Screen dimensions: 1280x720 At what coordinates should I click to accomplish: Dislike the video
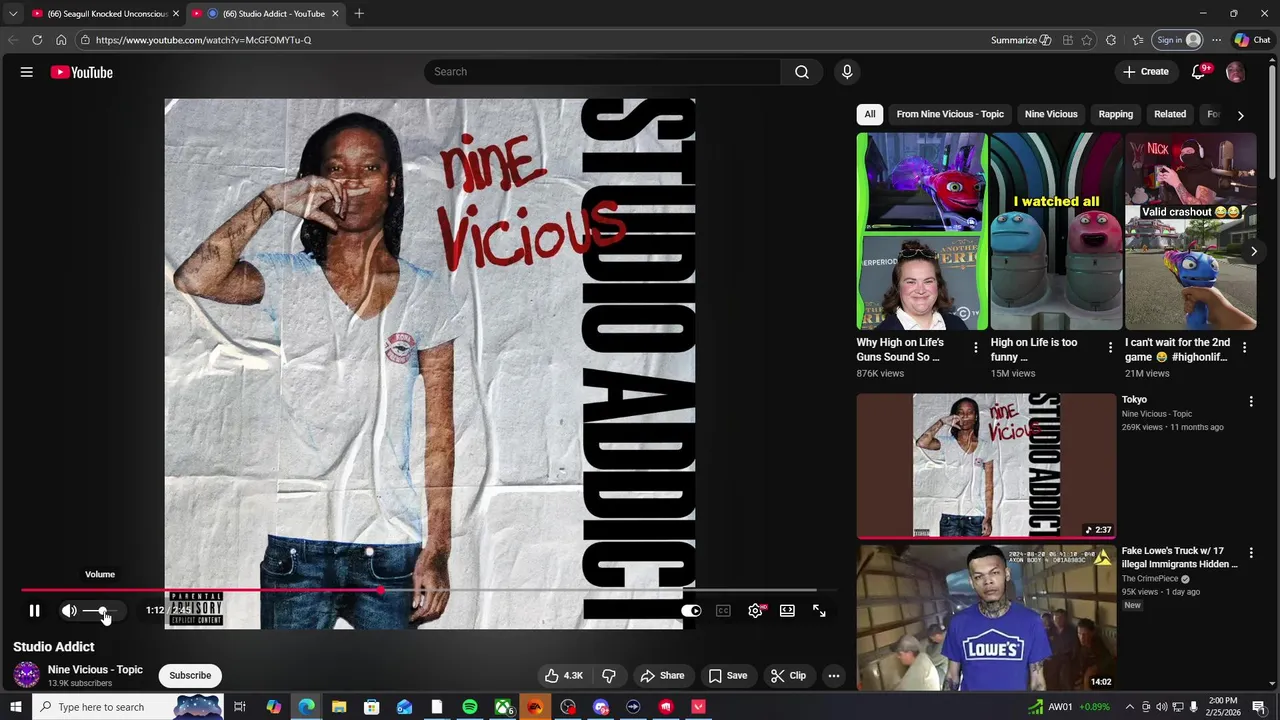608,676
